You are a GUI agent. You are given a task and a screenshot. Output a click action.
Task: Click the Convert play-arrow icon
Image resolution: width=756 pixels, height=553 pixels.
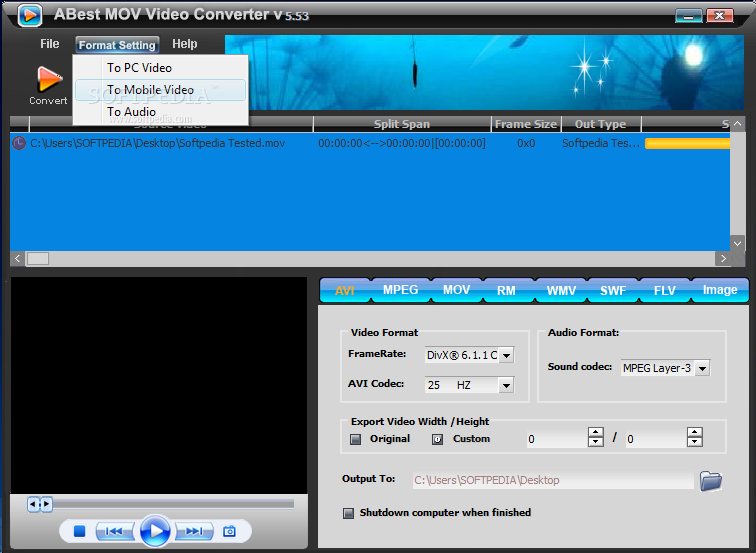tap(49, 79)
